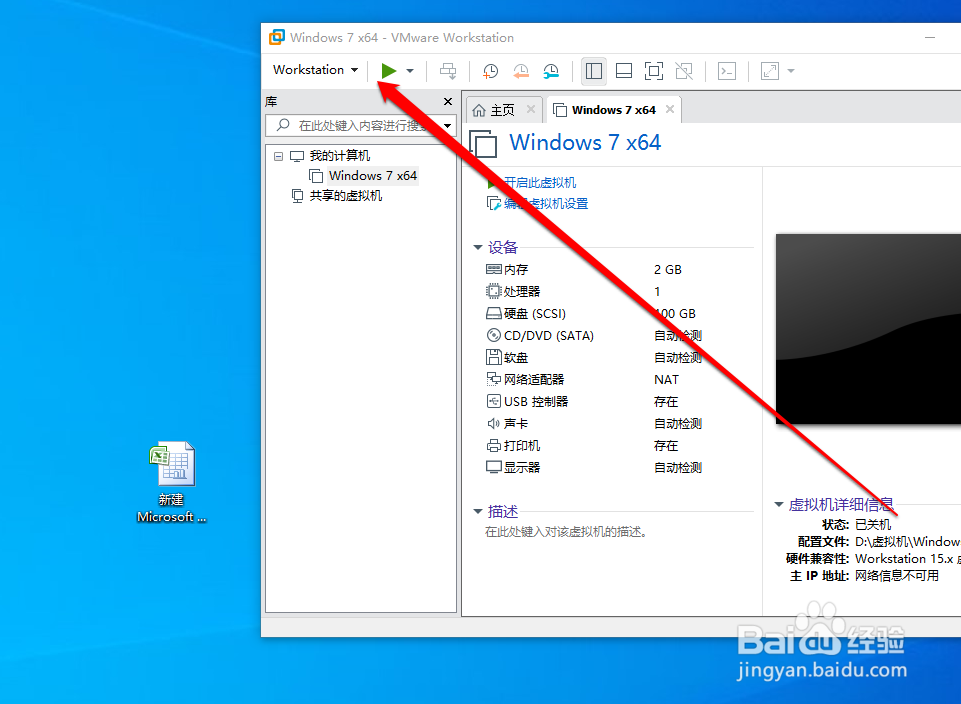Click the Unity mode toolbar icon
Screen dimensions: 961x704
tap(684, 71)
